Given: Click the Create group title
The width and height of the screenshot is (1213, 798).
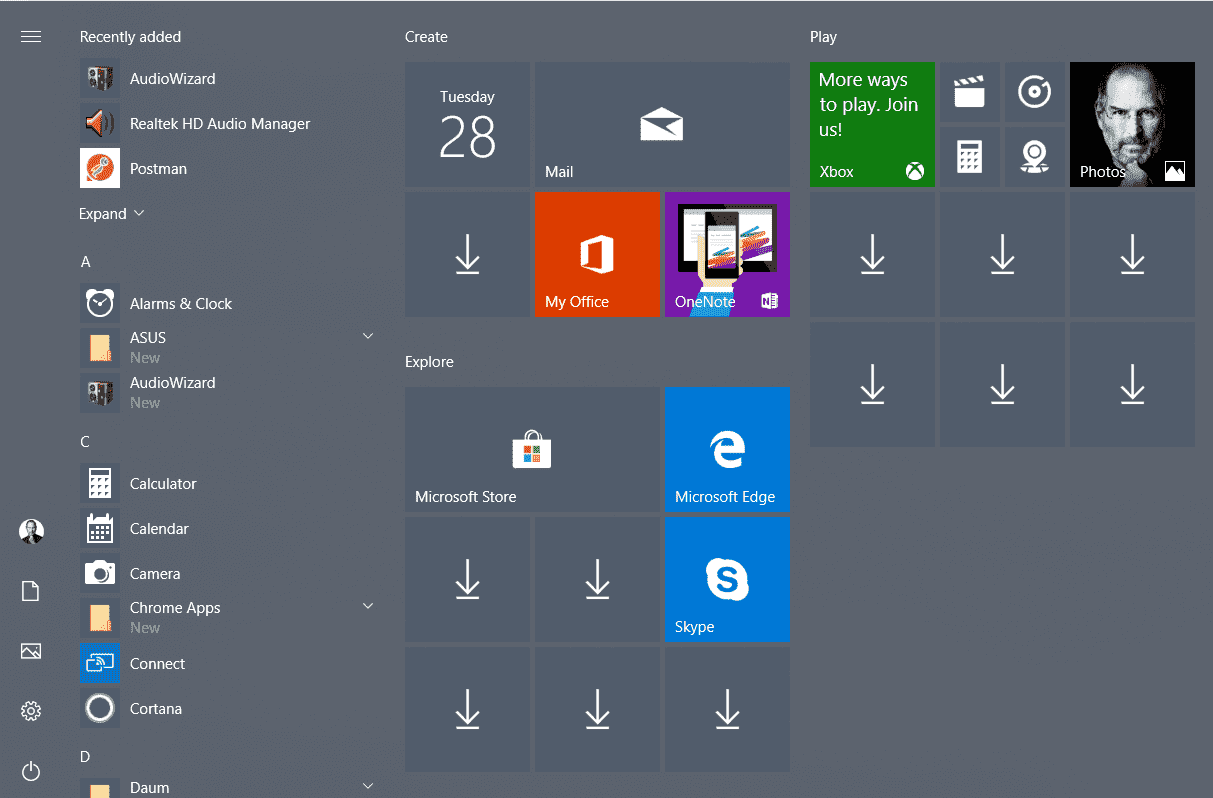Looking at the screenshot, I should 426,37.
